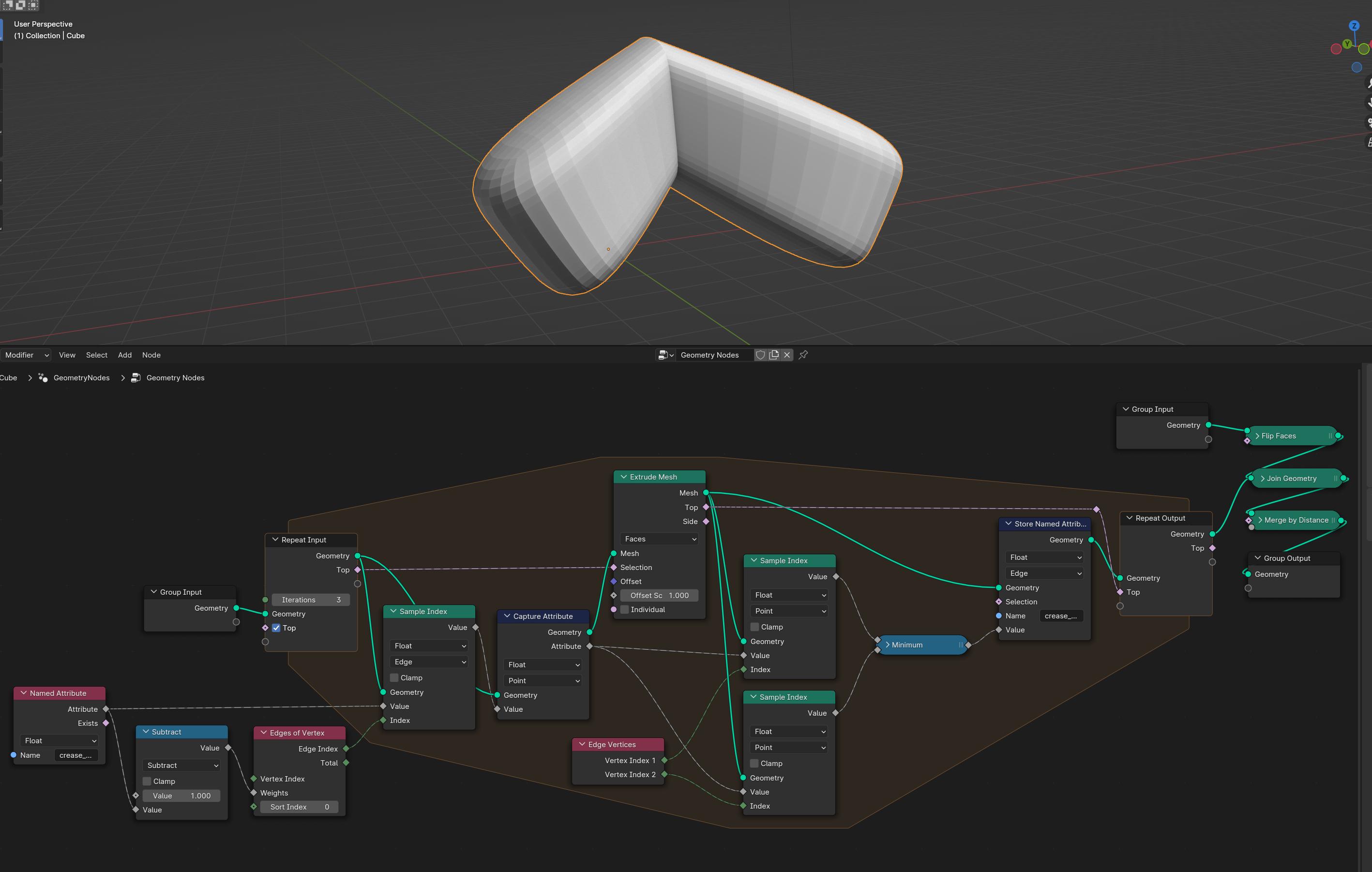Click Edges of Vertex Edge Index socket

[x=346, y=749]
